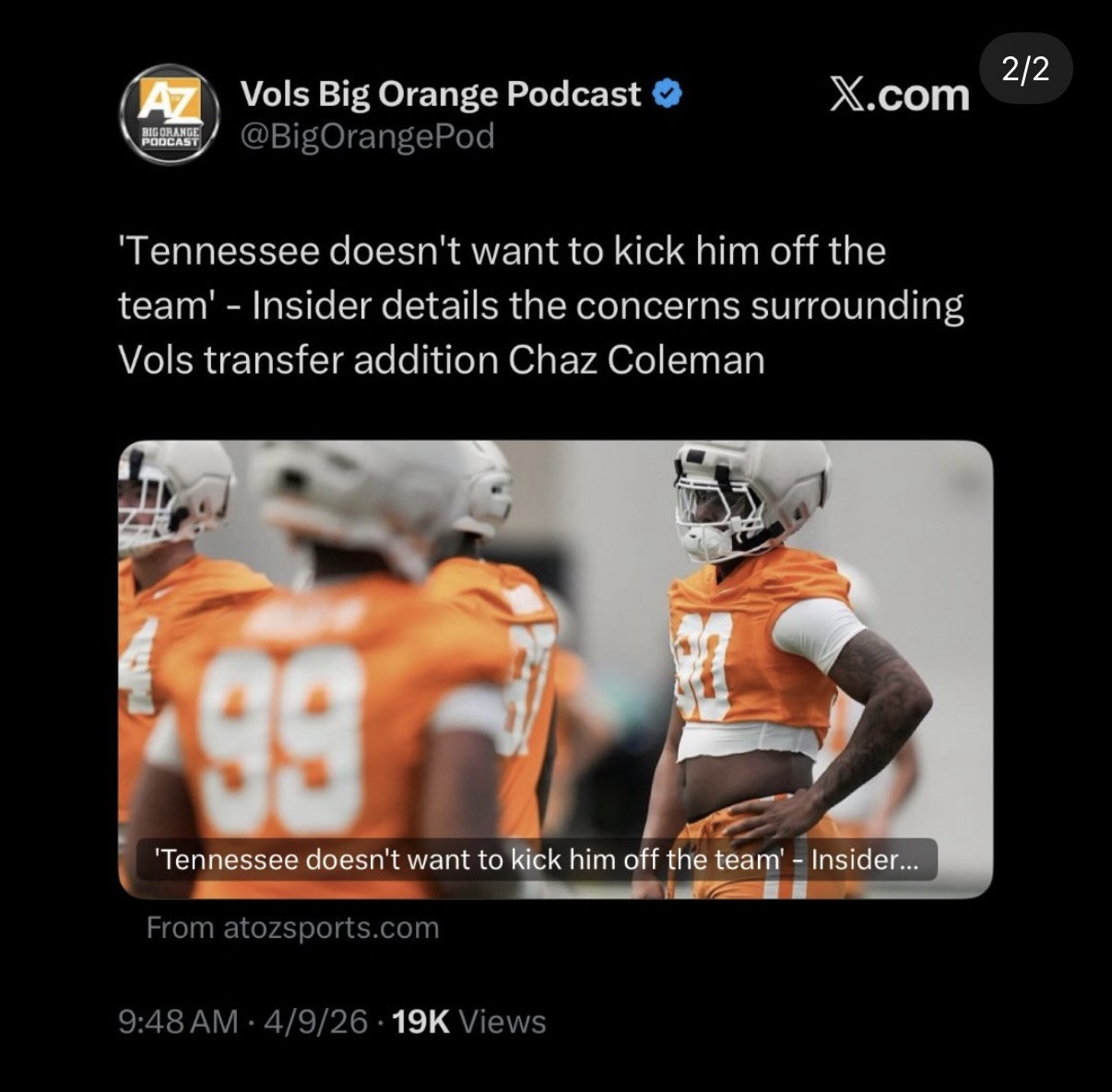The height and width of the screenshot is (1092, 1112).
Task: Click the X symbol in X.com
Action: coord(847,94)
